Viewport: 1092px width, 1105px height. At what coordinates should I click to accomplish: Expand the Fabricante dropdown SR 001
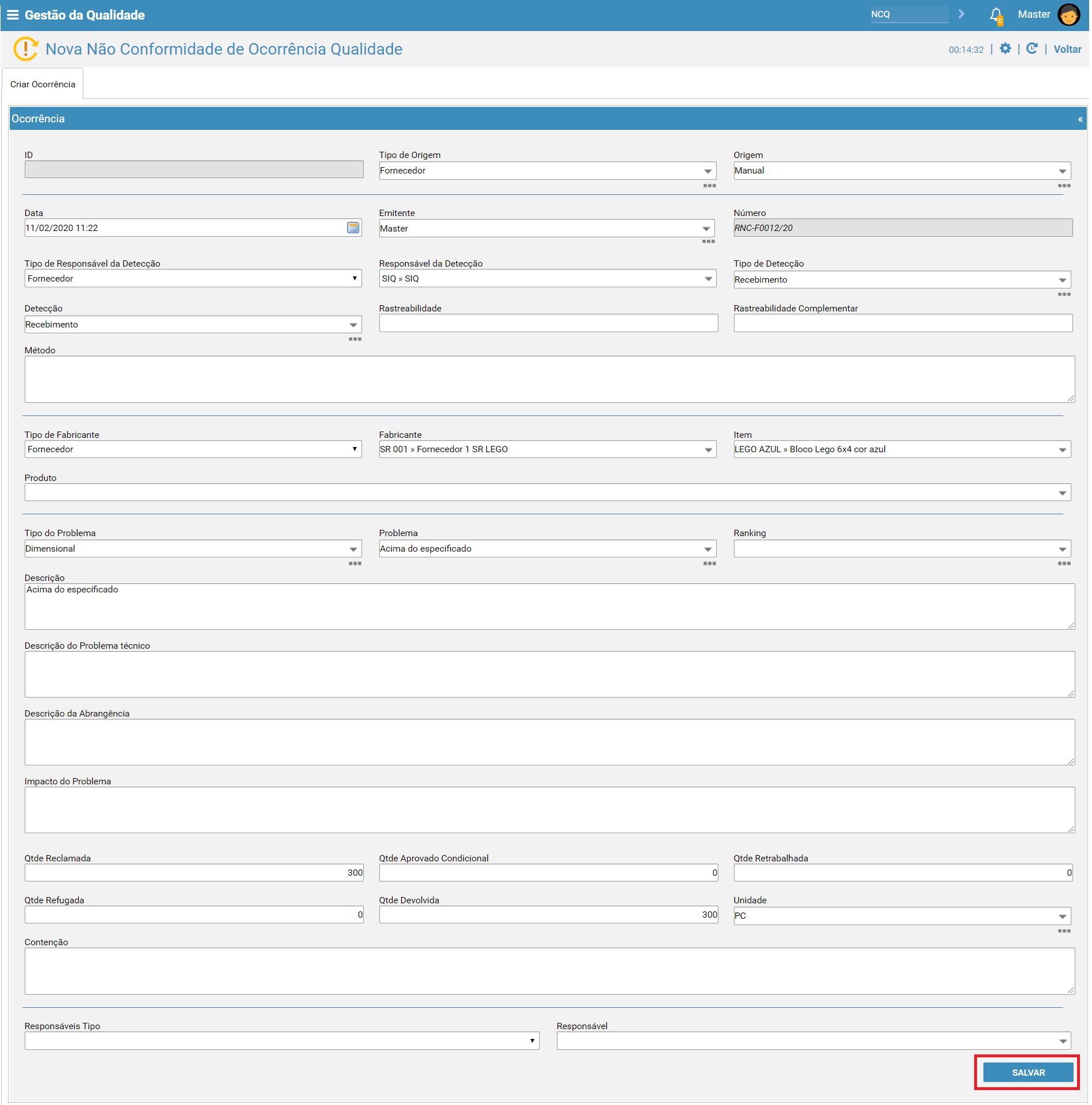(x=547, y=449)
